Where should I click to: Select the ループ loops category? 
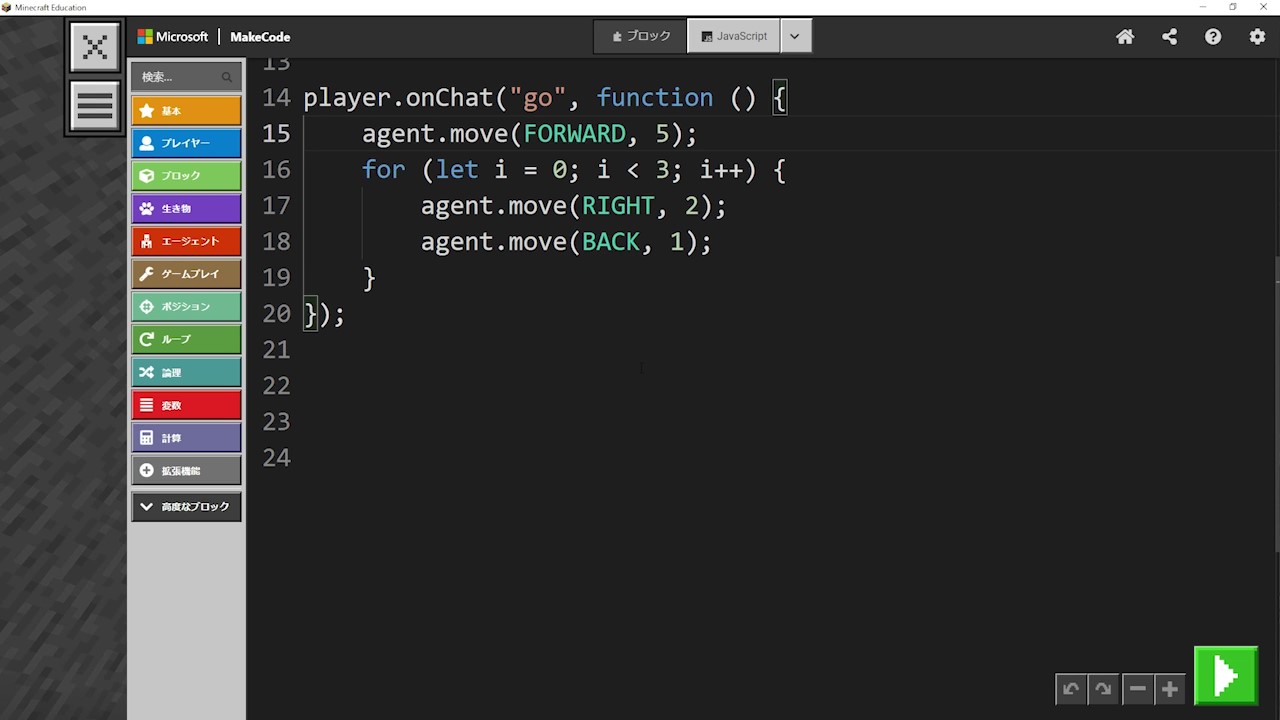coord(186,340)
